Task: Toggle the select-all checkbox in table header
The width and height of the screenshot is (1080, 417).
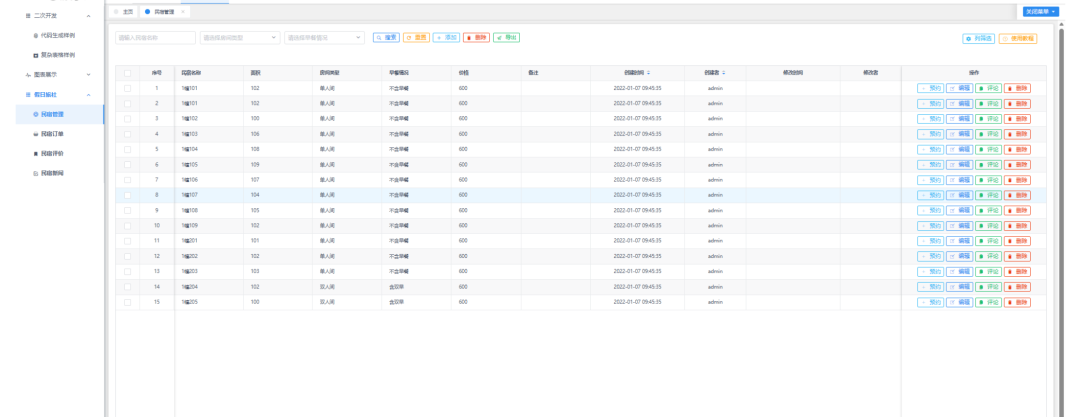Action: click(127, 73)
